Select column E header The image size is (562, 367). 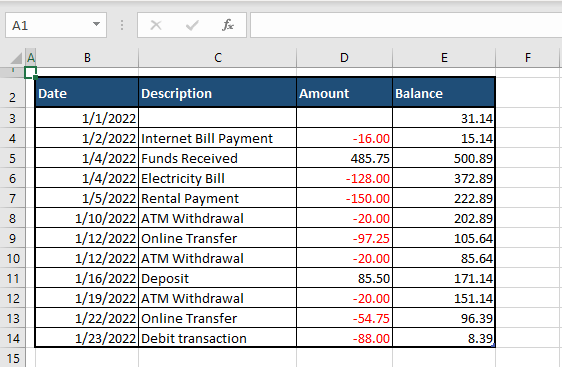click(x=444, y=58)
